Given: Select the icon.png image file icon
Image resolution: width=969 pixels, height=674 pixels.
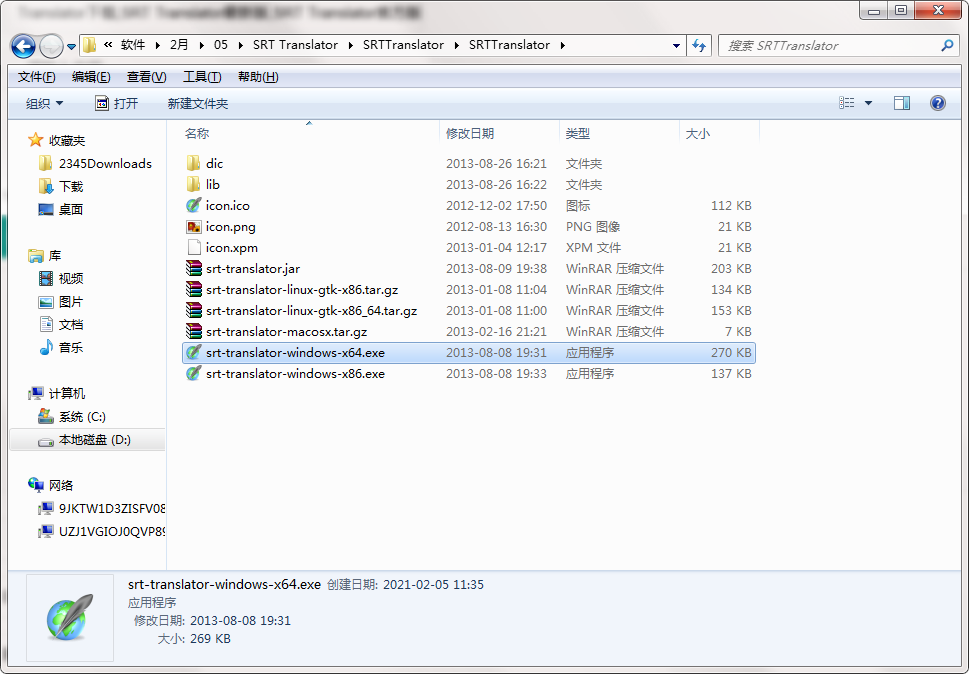Looking at the screenshot, I should (193, 227).
